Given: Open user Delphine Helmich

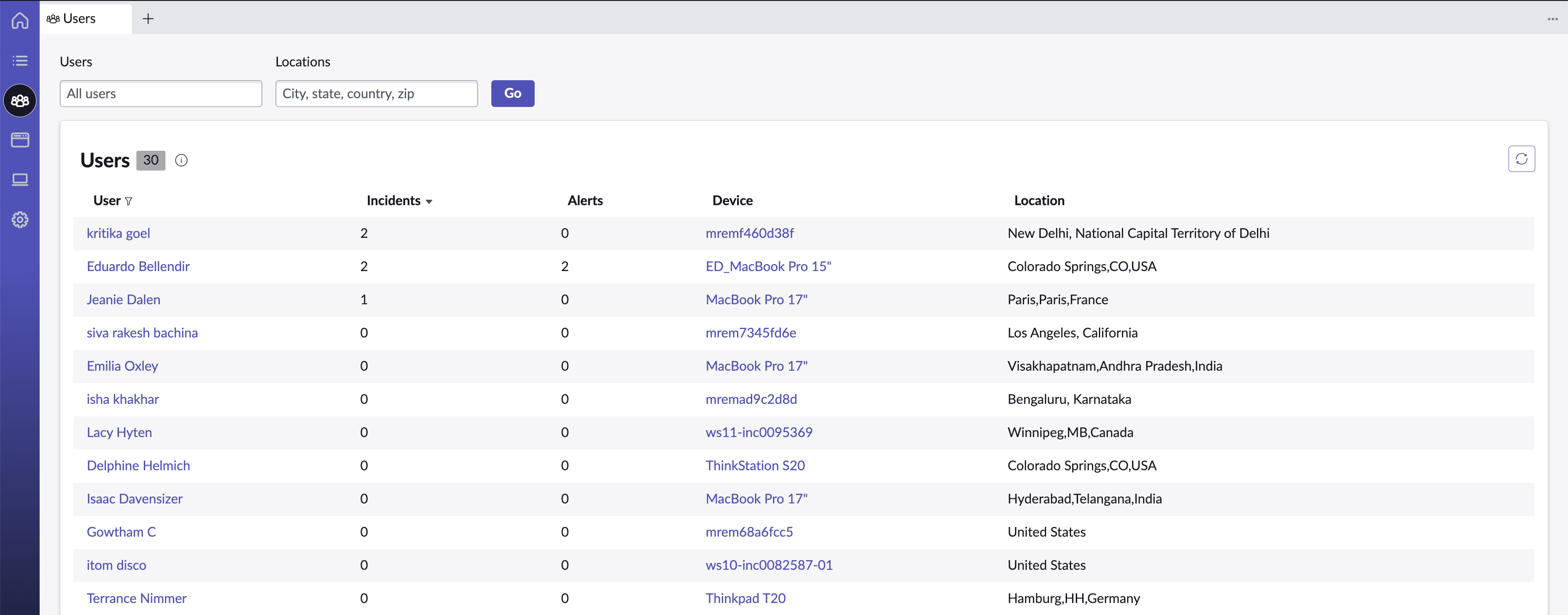Looking at the screenshot, I should click(138, 465).
